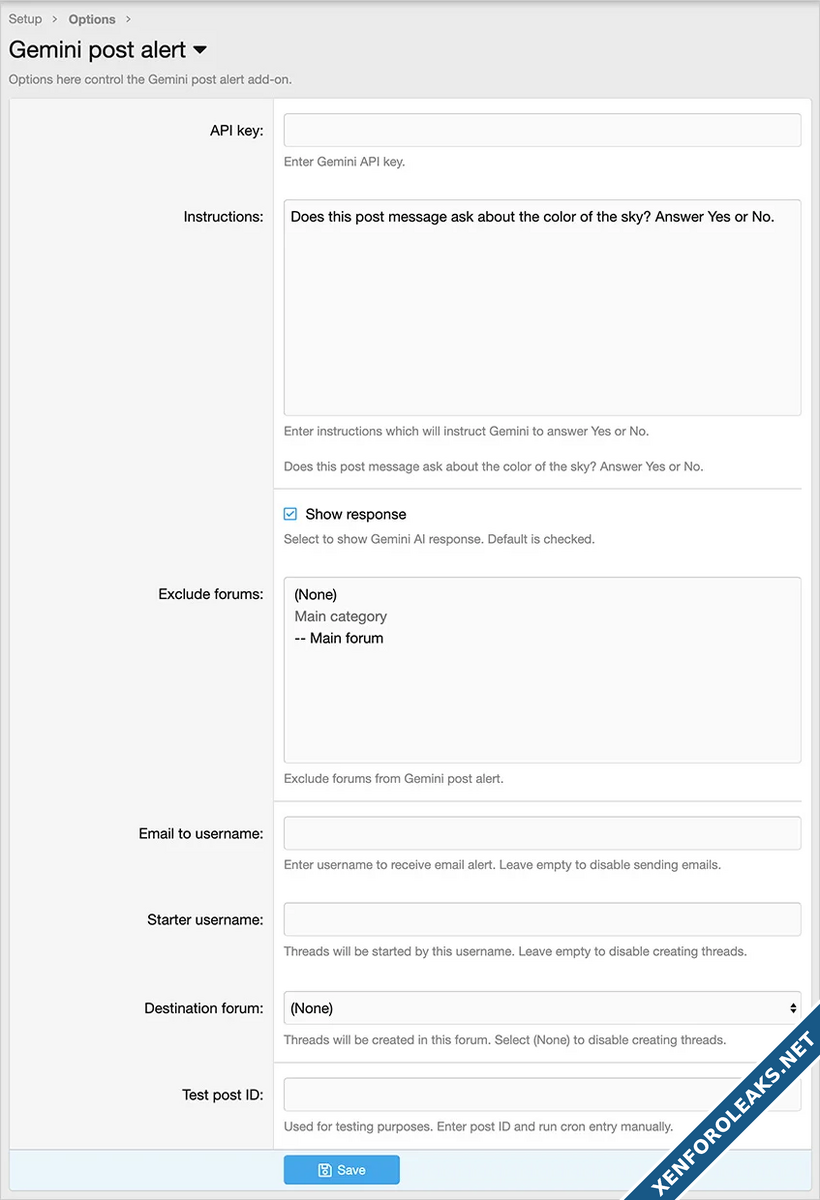Click the Test post ID field

coord(542,1094)
